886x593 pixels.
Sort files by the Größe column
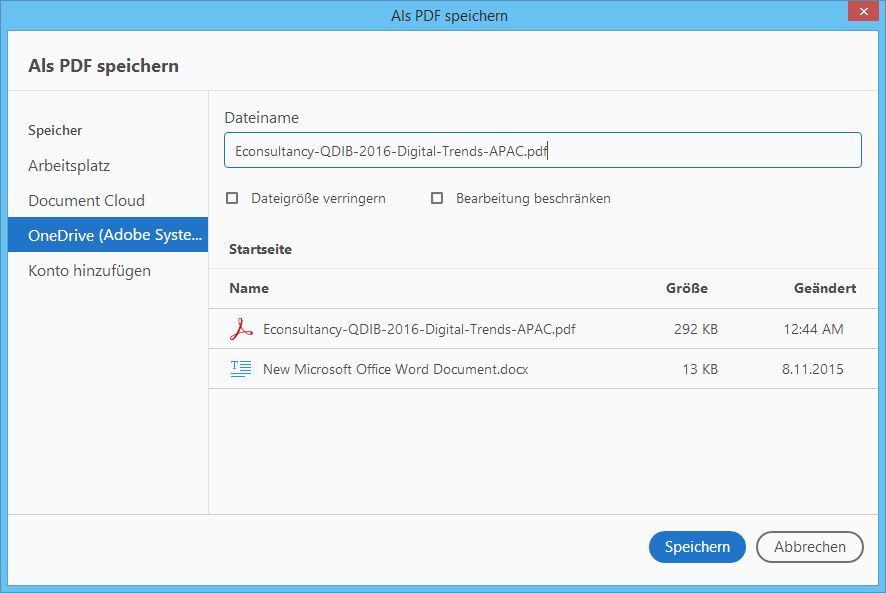pyautogui.click(x=687, y=288)
